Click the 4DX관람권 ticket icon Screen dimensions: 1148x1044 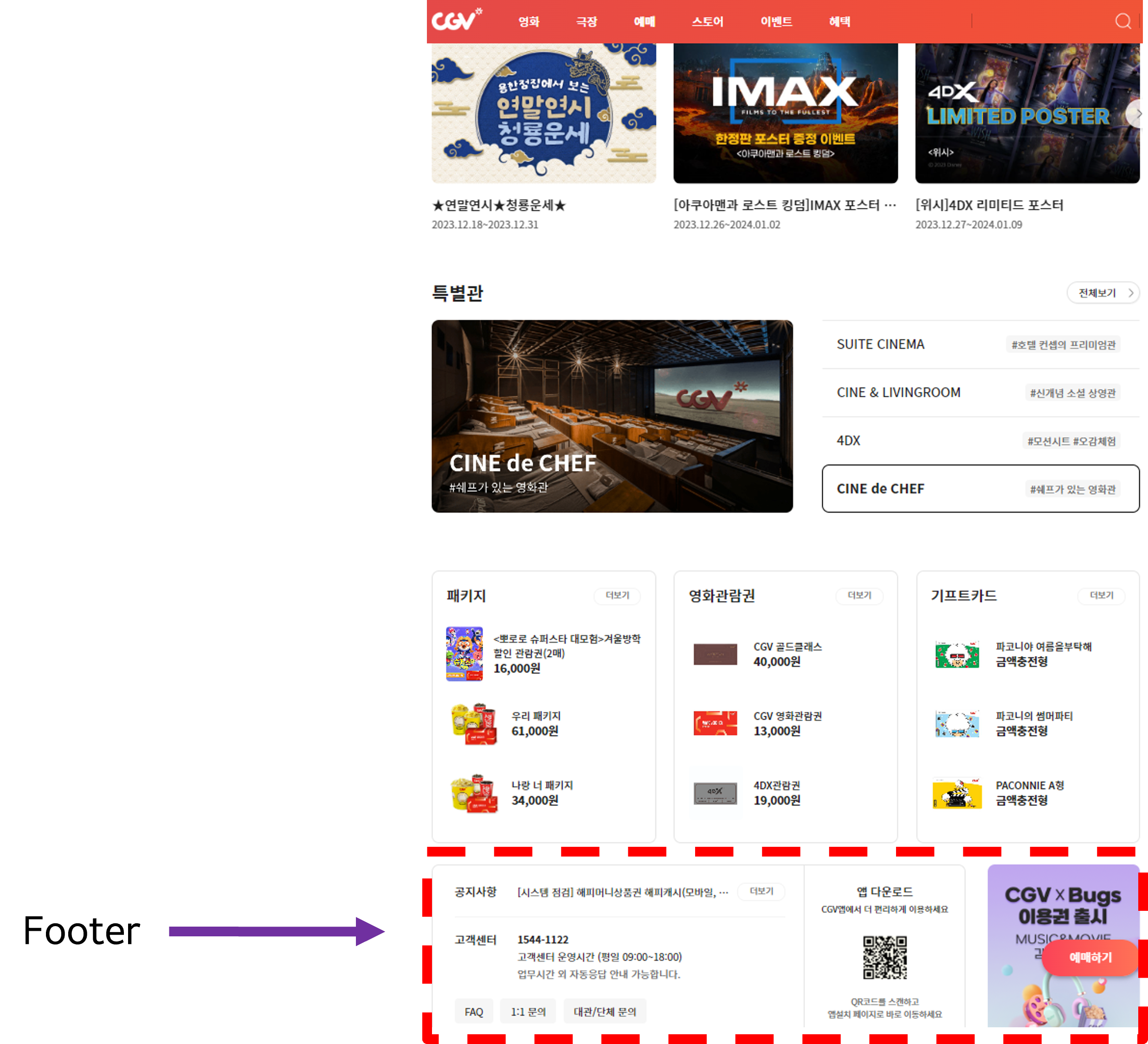pyautogui.click(x=715, y=793)
